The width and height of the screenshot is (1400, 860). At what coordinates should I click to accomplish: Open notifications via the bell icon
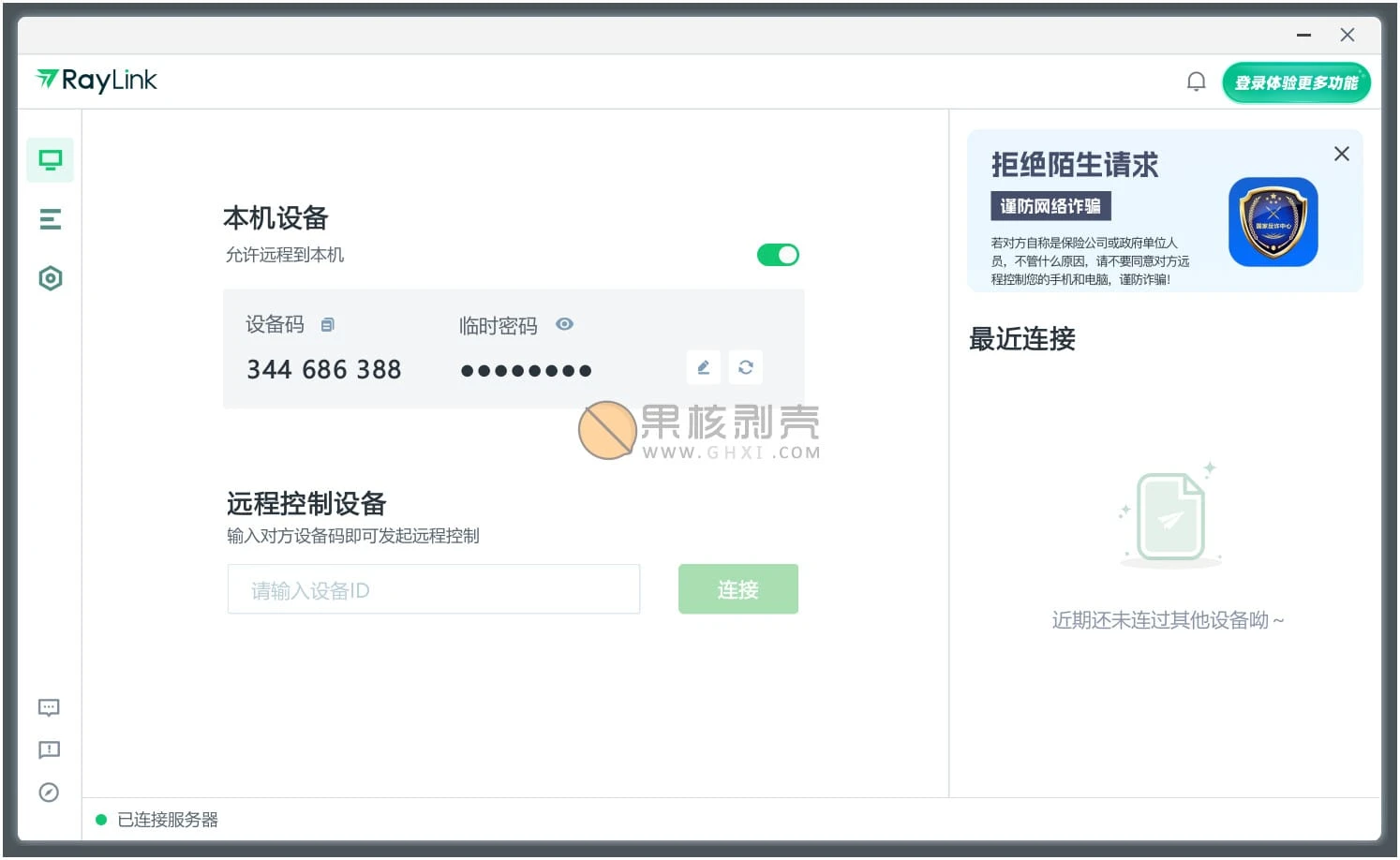pyautogui.click(x=1197, y=81)
